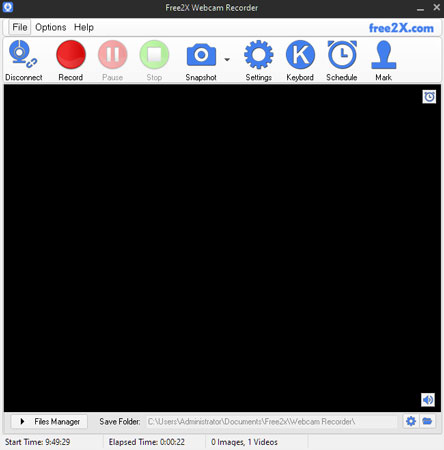This screenshot has height=450, width=444.
Task: Close the Free2X Webcam Recorder window
Action: pos(436,7)
